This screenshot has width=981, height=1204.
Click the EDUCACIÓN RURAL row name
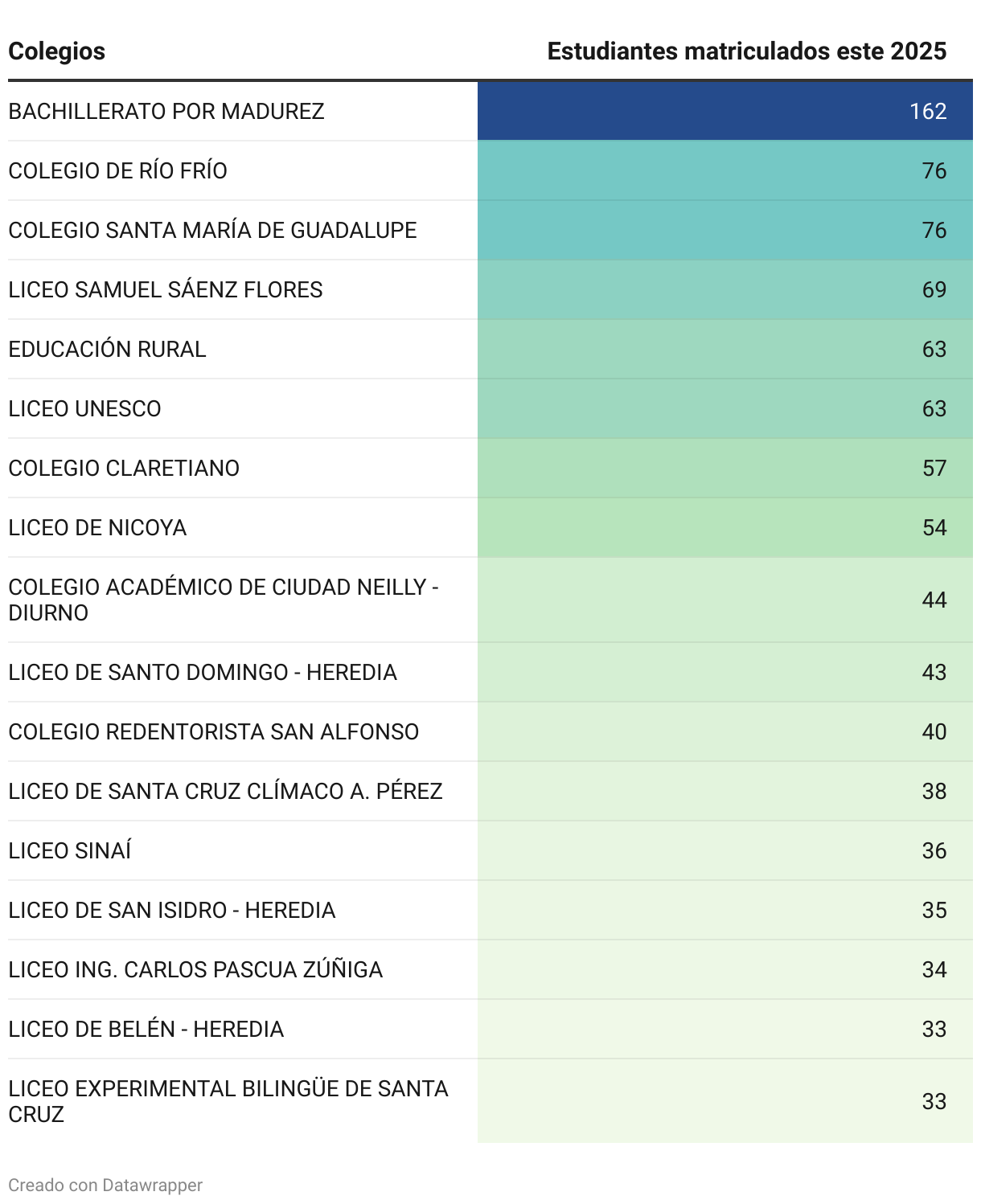click(108, 349)
